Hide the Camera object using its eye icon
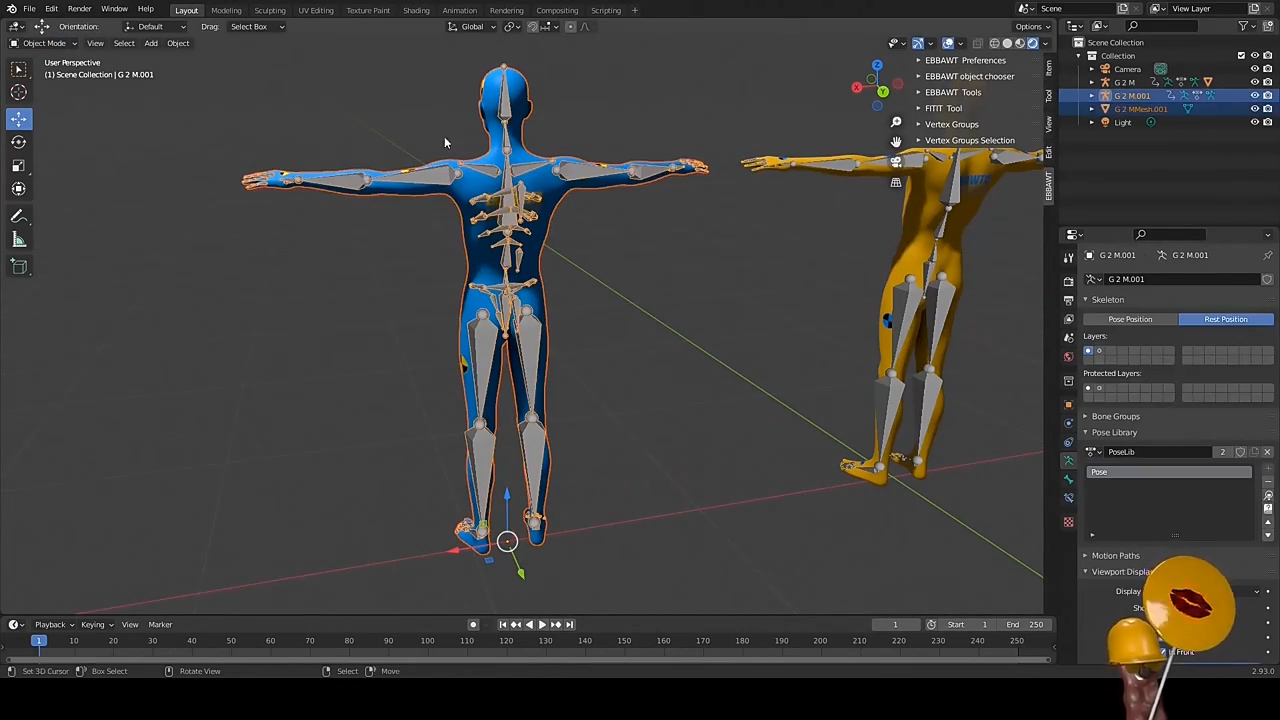 [x=1254, y=69]
